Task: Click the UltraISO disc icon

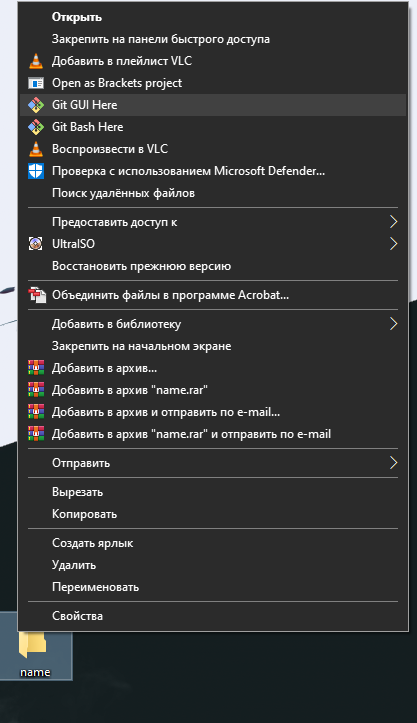Action: [36, 244]
